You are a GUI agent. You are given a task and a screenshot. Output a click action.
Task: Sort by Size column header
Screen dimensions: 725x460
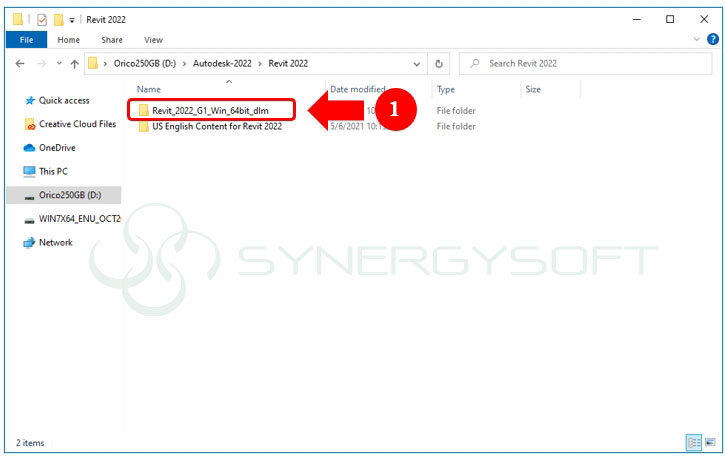(533, 89)
